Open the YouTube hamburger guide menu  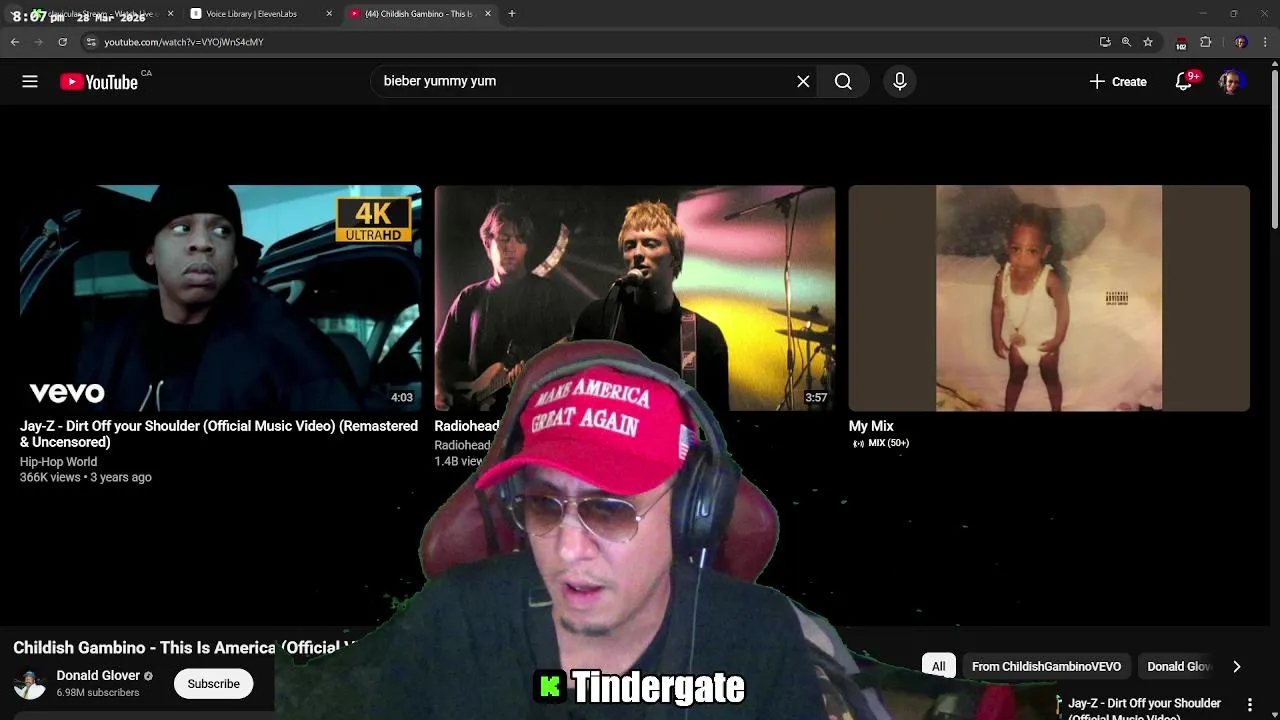(30, 82)
